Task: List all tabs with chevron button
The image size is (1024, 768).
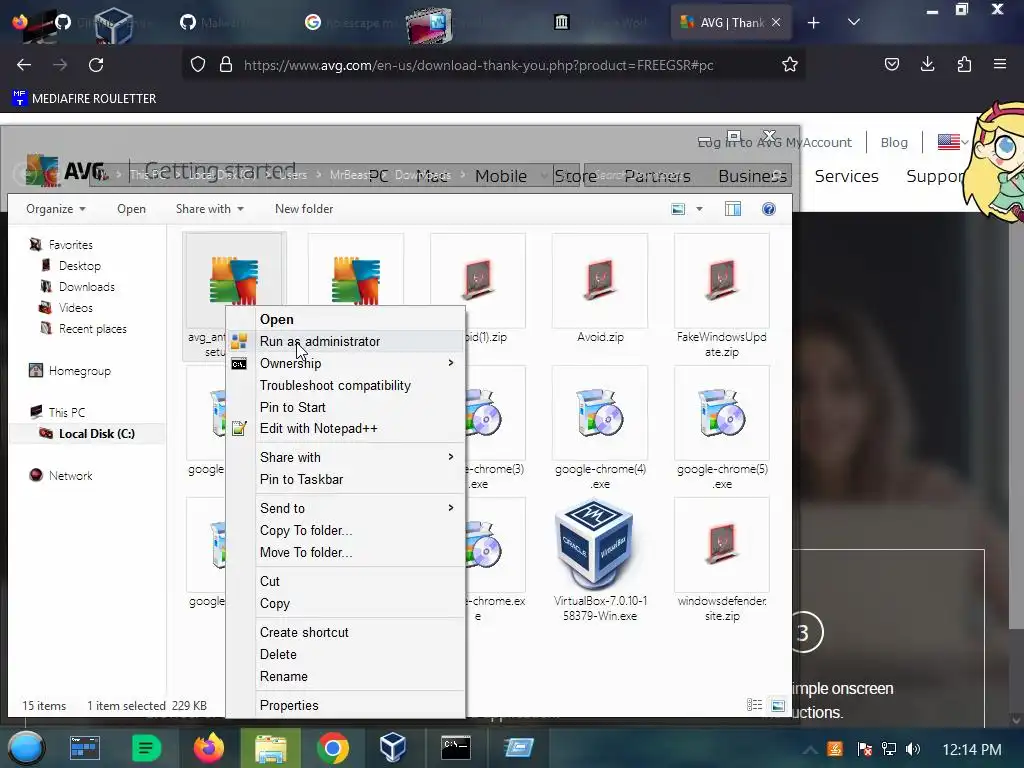Action: [x=854, y=22]
